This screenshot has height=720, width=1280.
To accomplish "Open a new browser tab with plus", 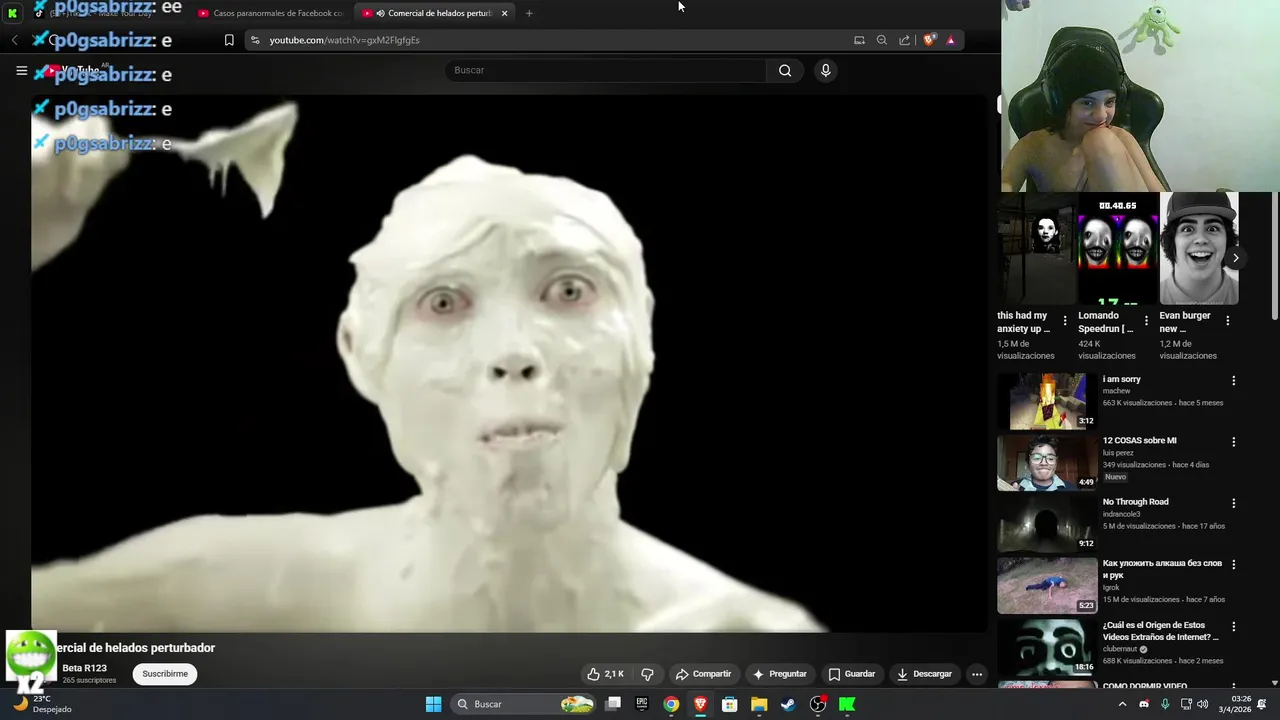I will (x=529, y=13).
